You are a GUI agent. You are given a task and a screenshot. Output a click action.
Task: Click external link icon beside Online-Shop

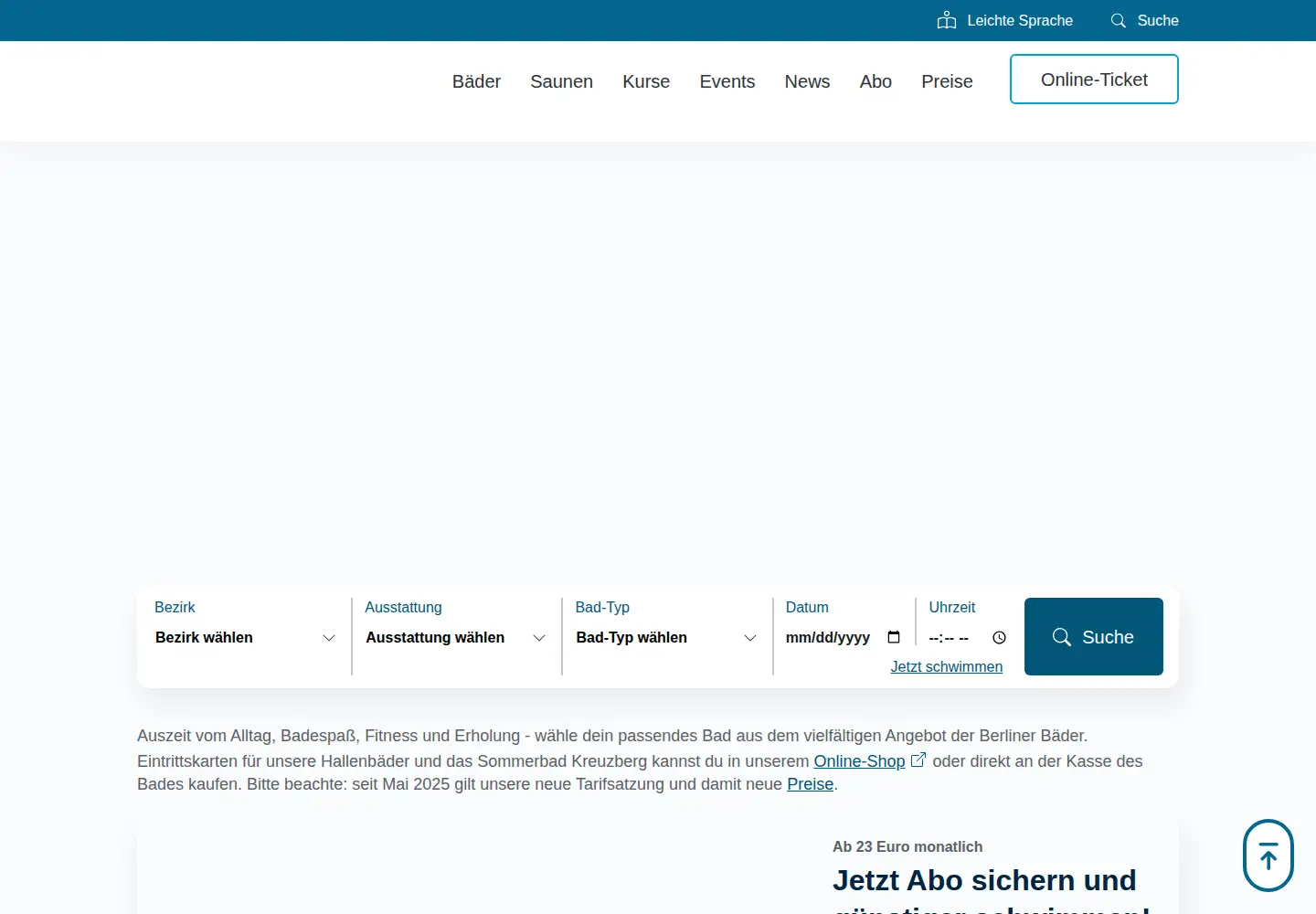click(x=918, y=760)
